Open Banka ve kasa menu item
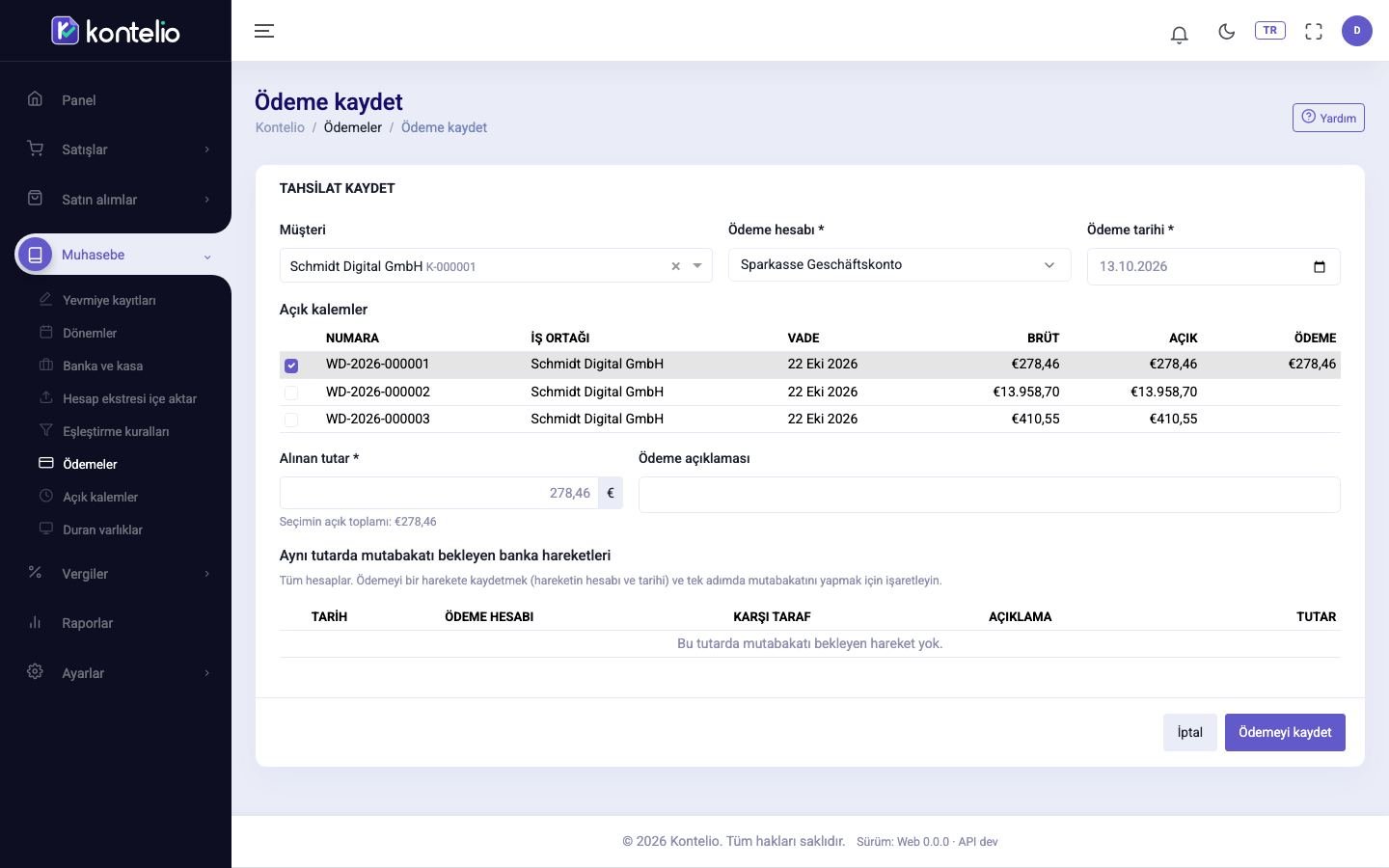This screenshot has height=868, width=1389. pyautogui.click(x=102, y=366)
